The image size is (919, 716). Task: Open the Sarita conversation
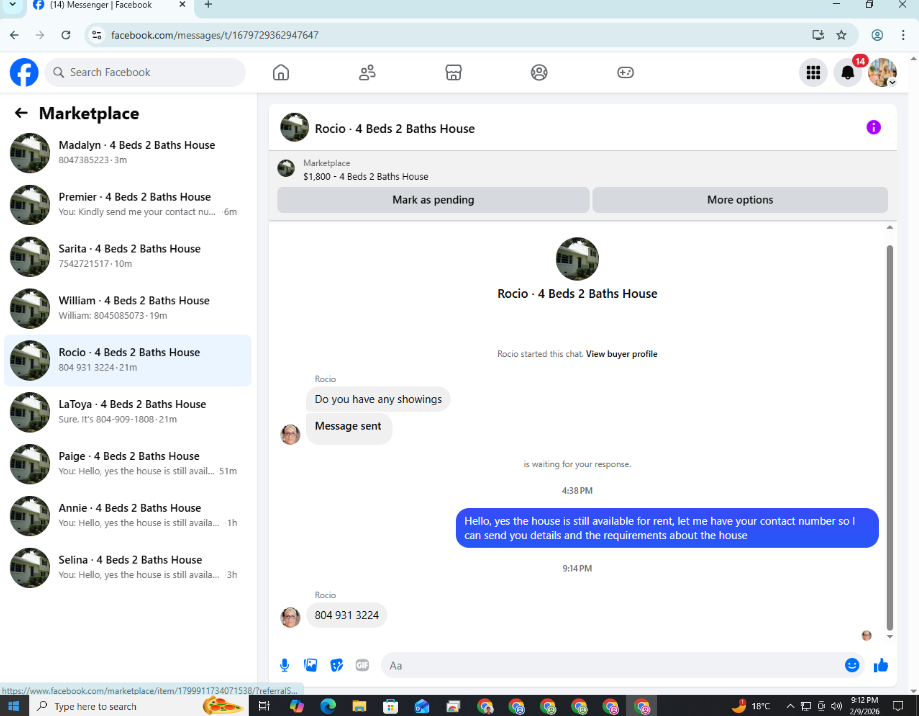click(x=128, y=257)
